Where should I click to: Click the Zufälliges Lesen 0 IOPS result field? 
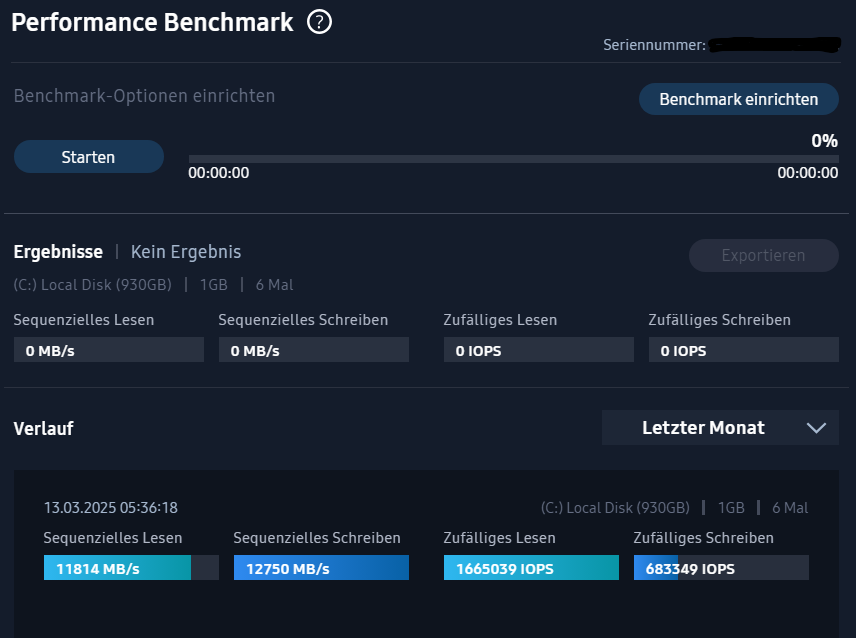538,350
